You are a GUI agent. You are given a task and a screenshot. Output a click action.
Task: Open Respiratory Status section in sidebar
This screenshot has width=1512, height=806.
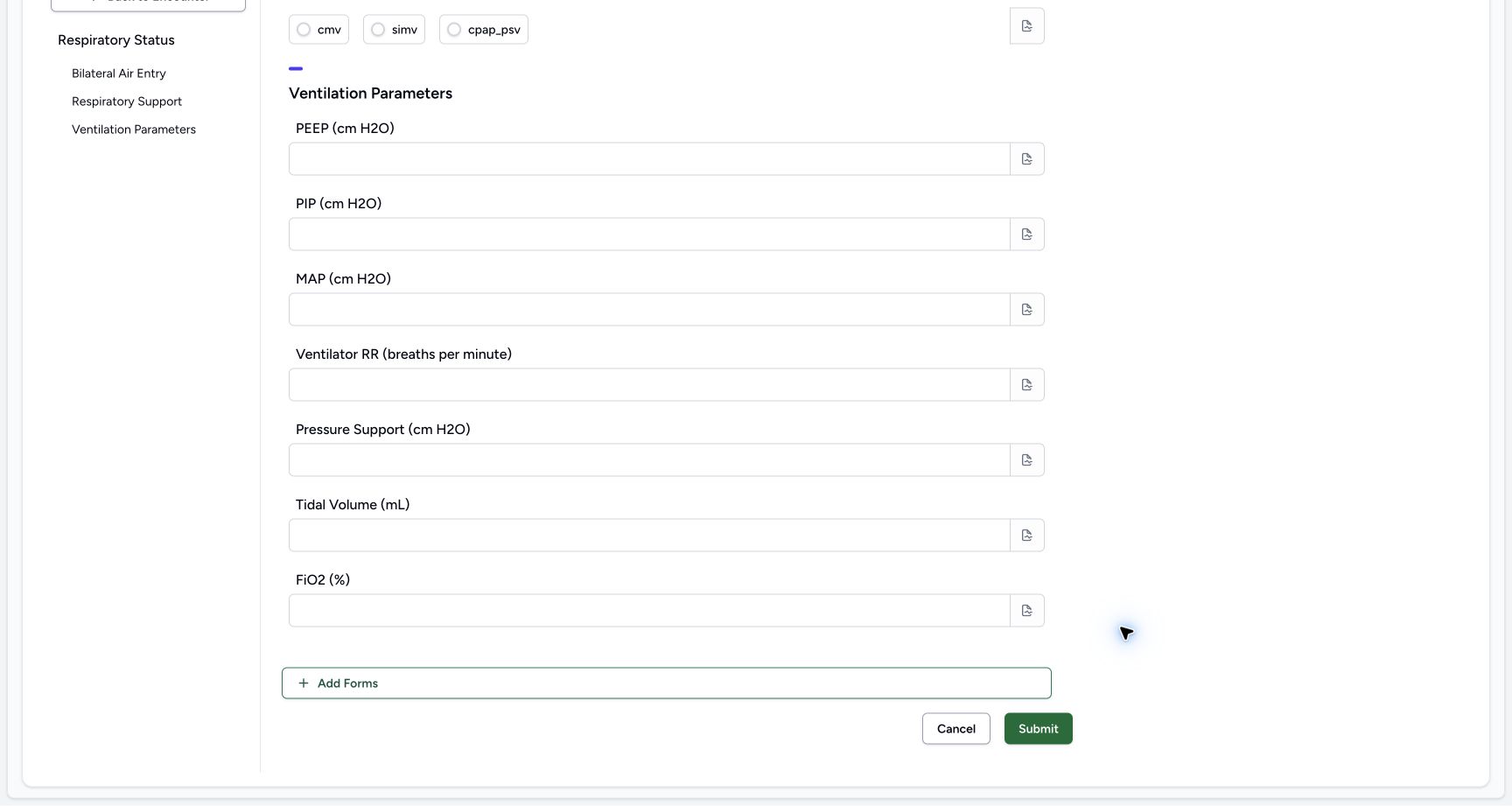click(x=116, y=40)
